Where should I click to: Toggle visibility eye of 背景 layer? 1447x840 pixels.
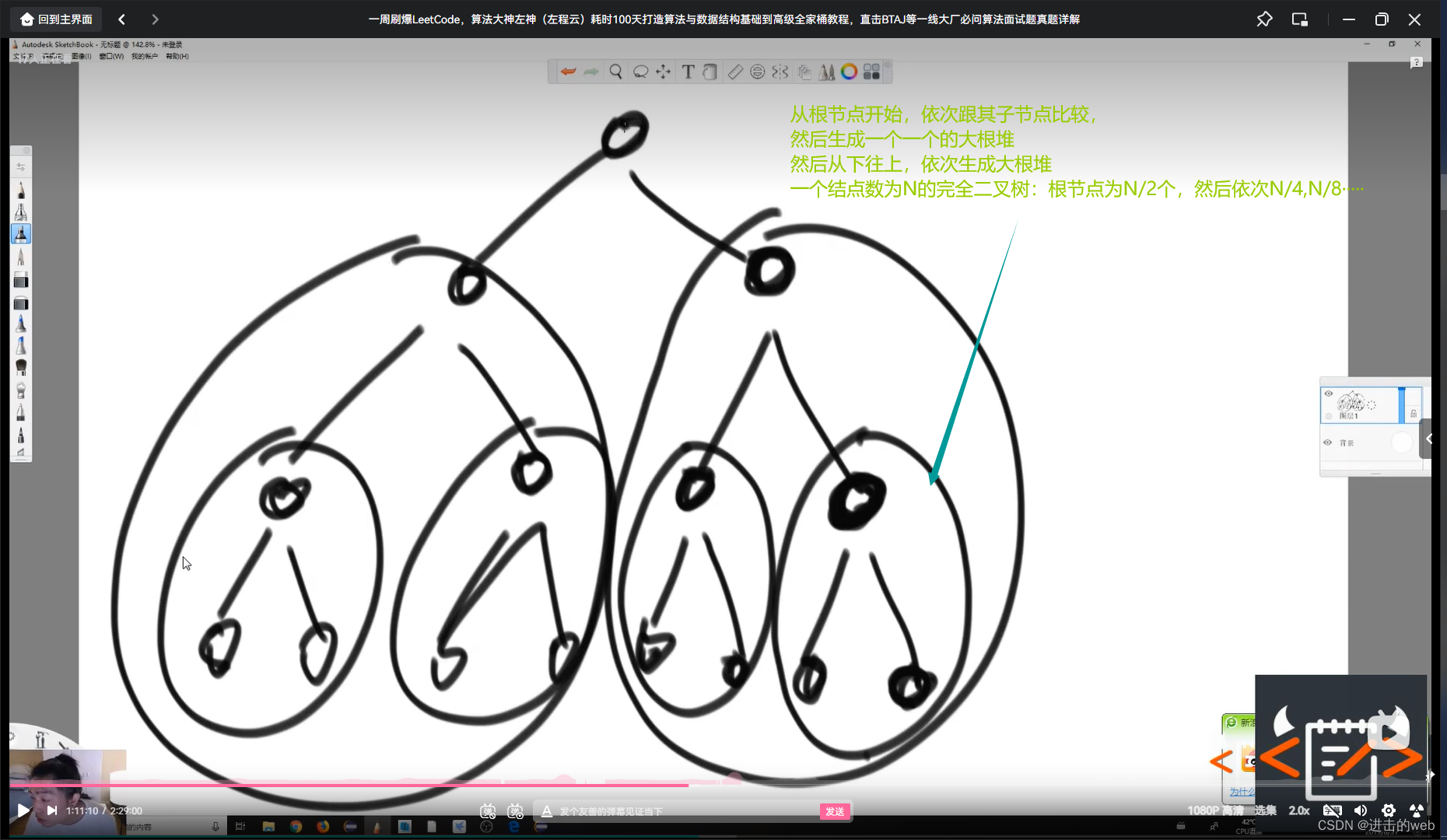coord(1328,443)
